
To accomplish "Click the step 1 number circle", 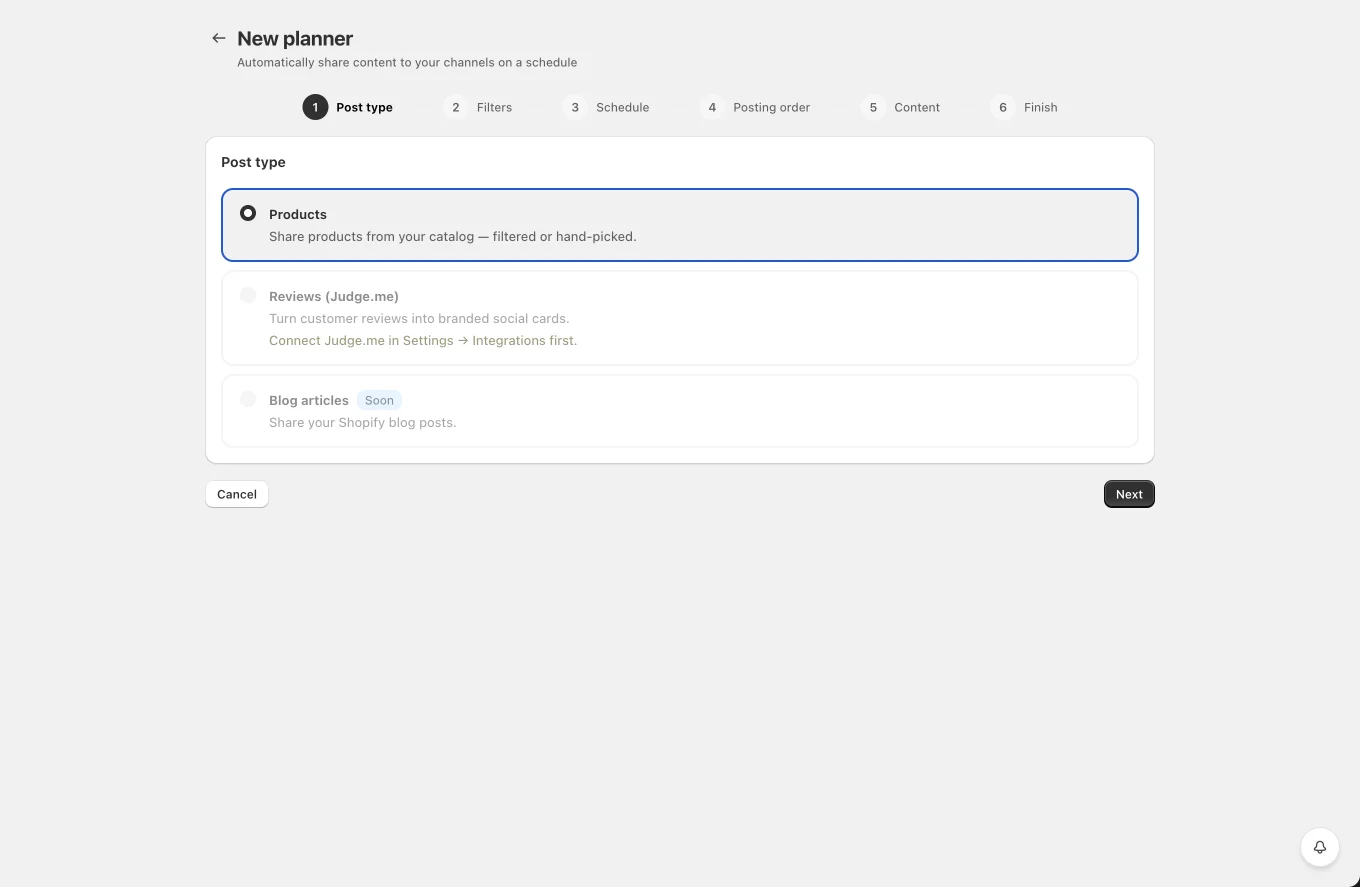I will [315, 107].
